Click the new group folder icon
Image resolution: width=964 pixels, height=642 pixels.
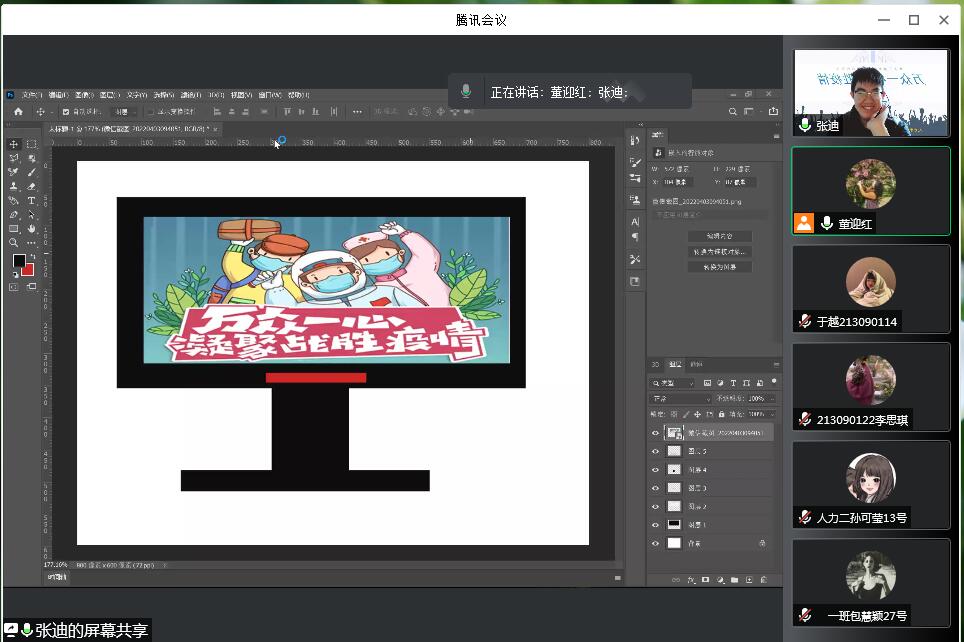click(x=735, y=580)
